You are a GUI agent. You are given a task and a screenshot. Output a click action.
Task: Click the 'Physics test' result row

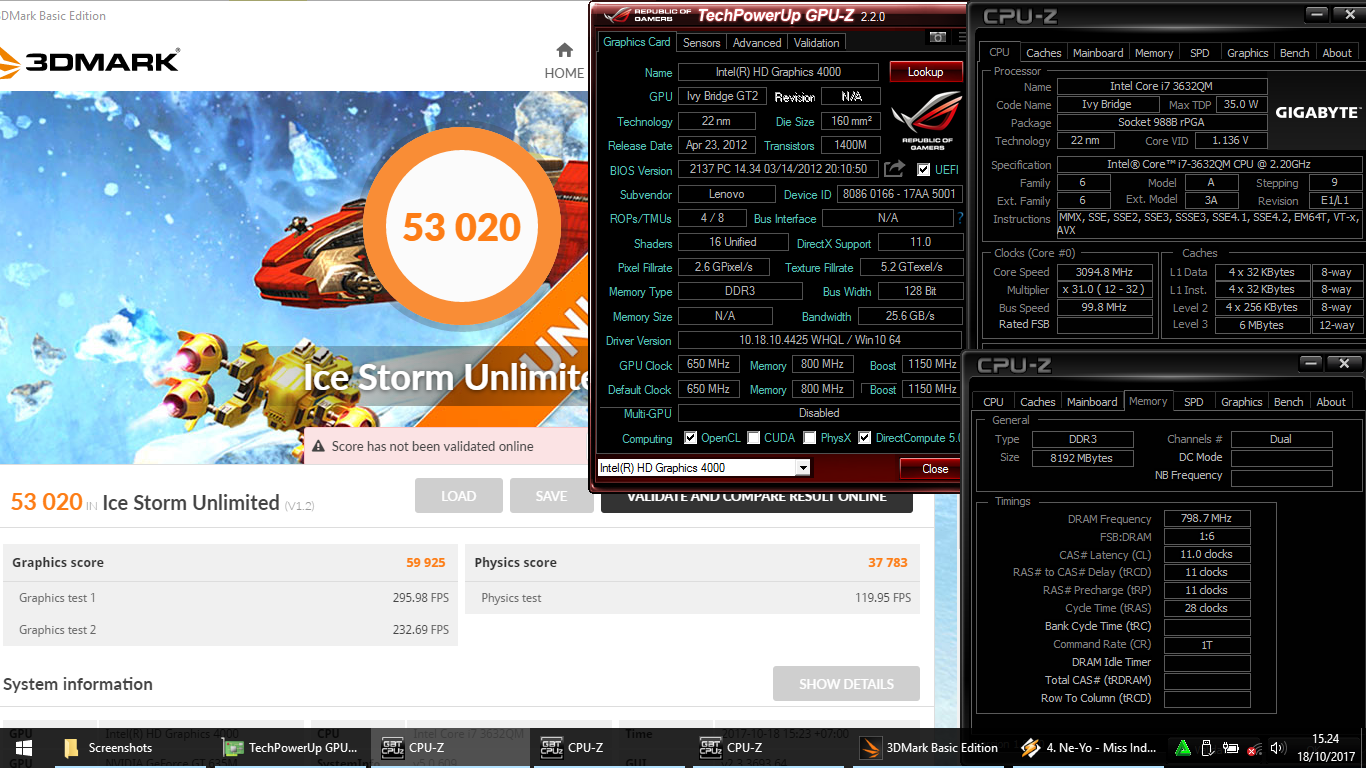[692, 598]
